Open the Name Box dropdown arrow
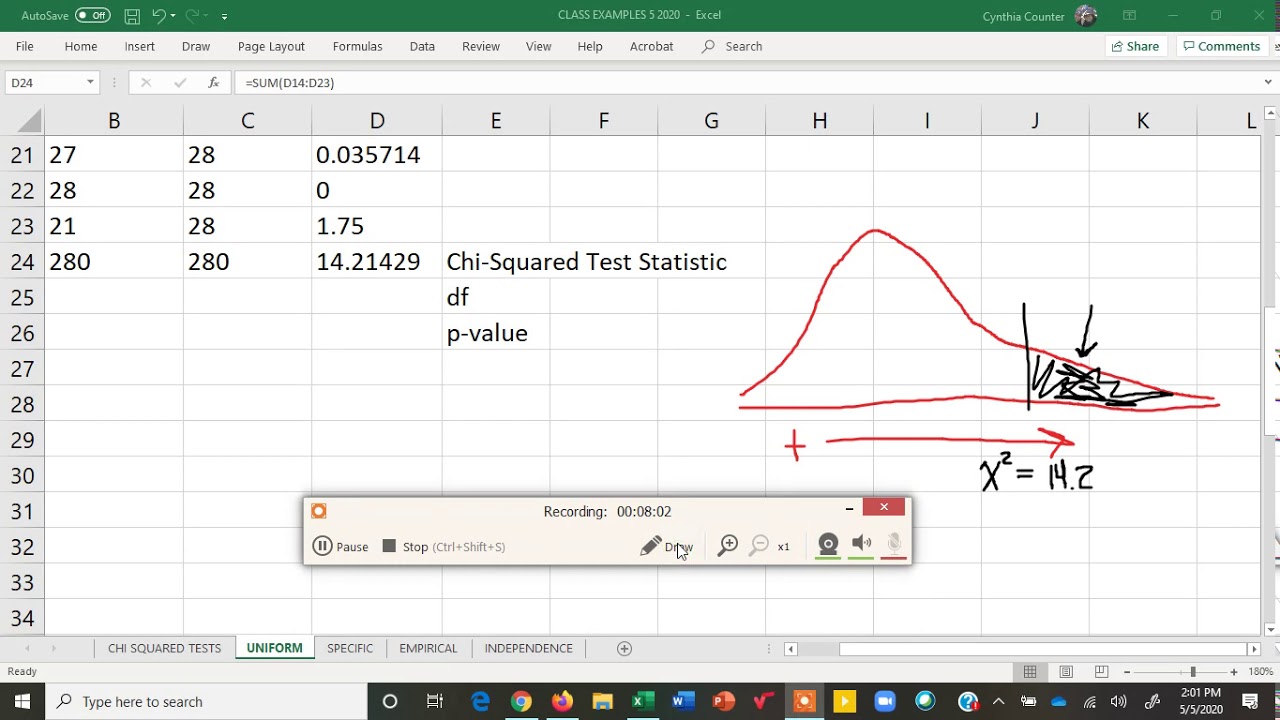The height and width of the screenshot is (720, 1280). click(90, 83)
